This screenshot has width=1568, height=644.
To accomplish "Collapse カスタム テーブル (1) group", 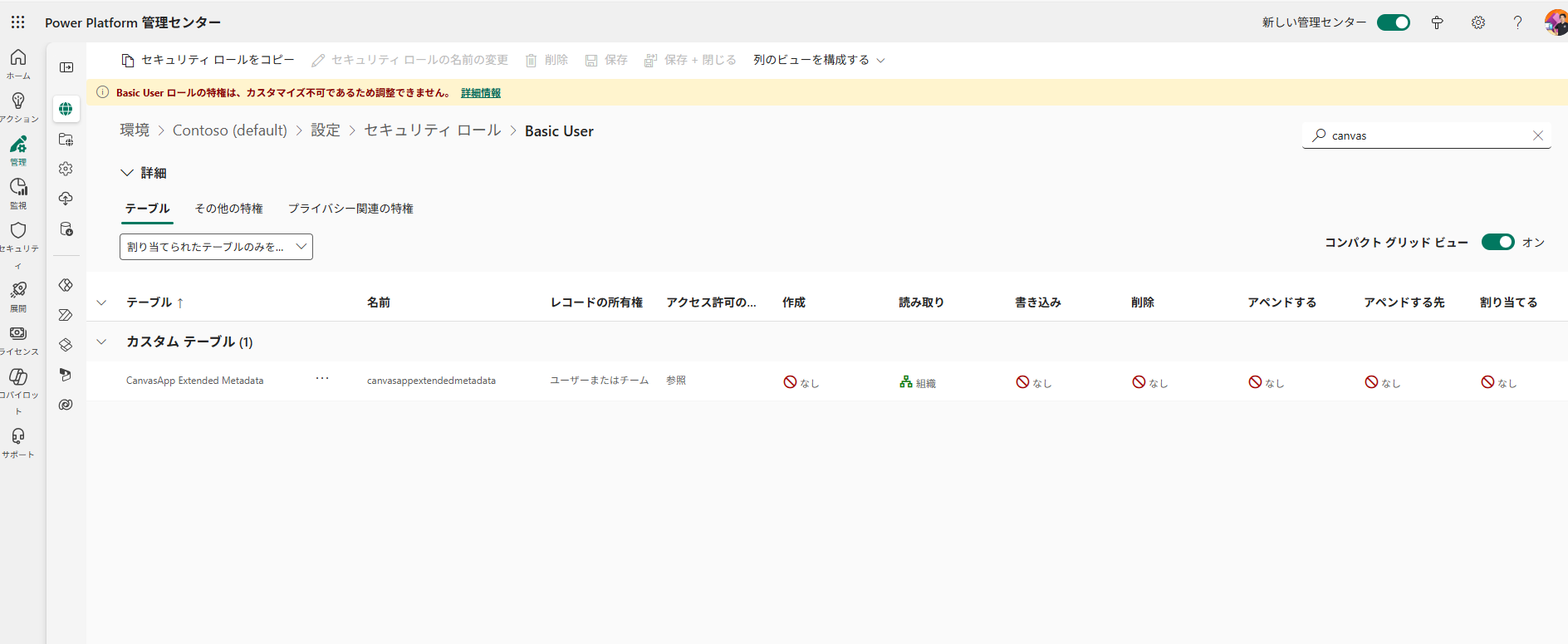I will (x=101, y=342).
